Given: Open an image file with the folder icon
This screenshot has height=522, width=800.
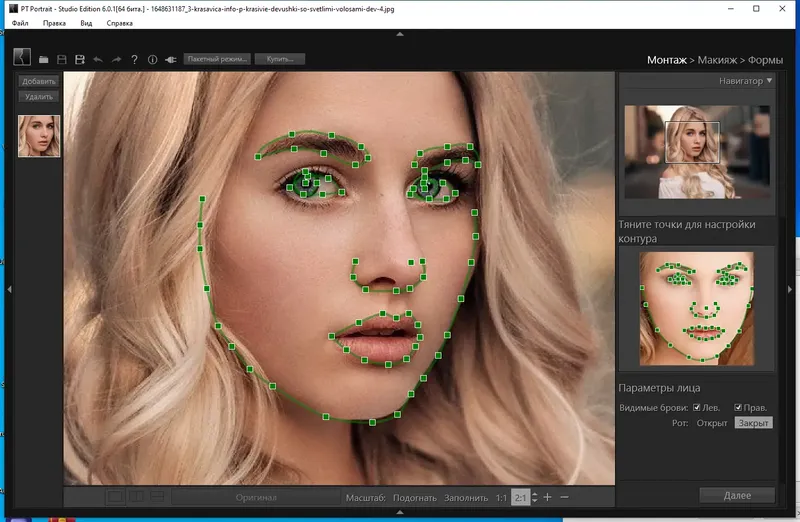Looking at the screenshot, I should point(44,60).
